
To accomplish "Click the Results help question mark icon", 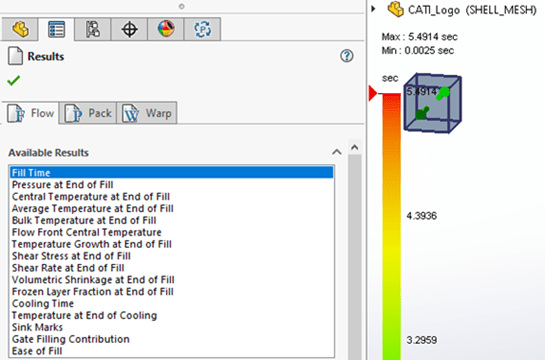I will click(347, 56).
